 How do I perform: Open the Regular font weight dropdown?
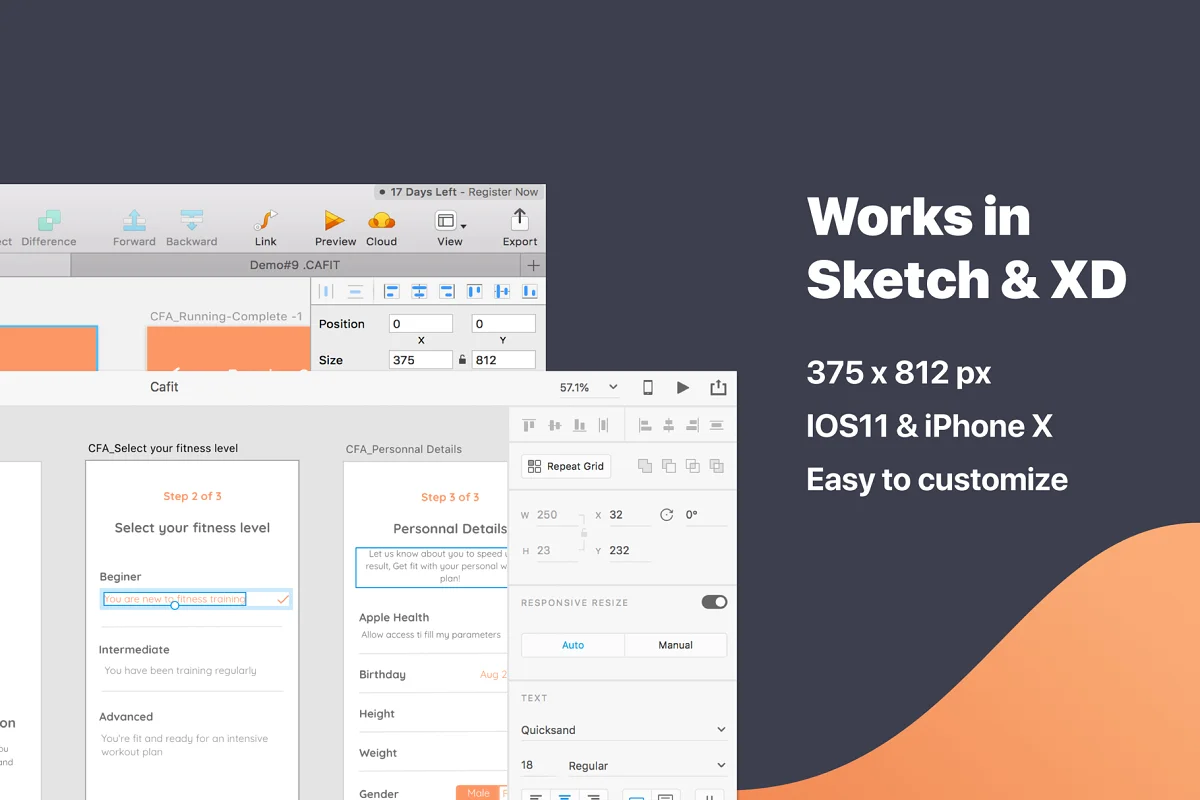click(x=648, y=766)
